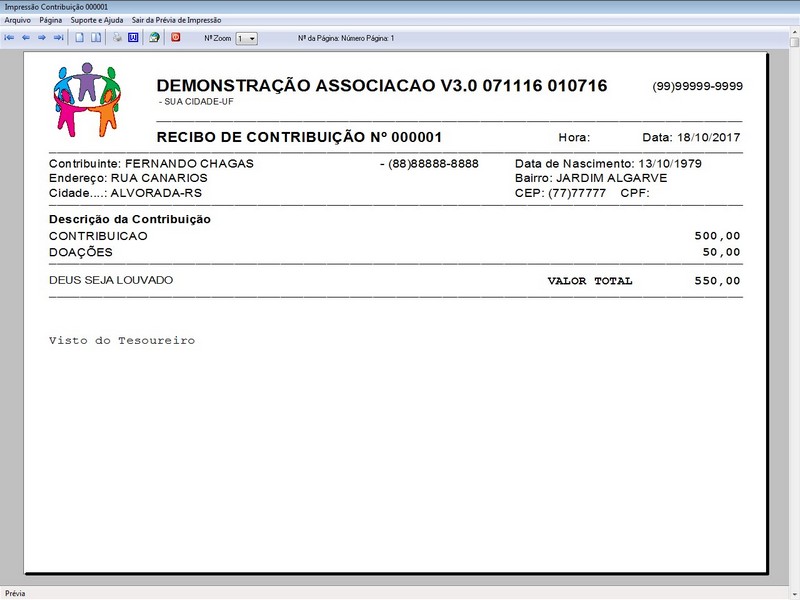Click Bairro: JARDIM ALGARVE text
This screenshot has width=800, height=600.
591,178
